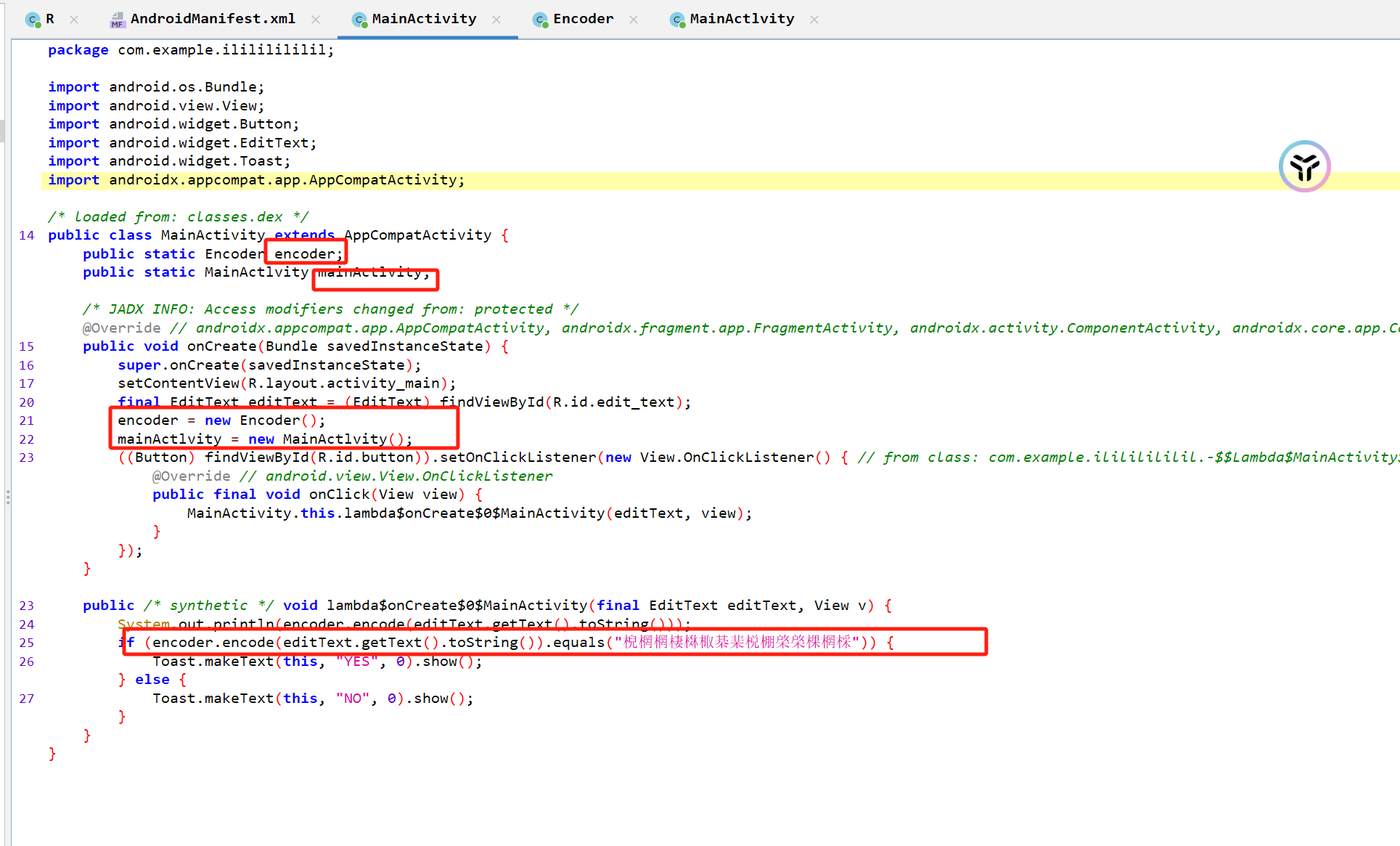
Task: Close the active MainActivity tab
Action: [x=496, y=20]
